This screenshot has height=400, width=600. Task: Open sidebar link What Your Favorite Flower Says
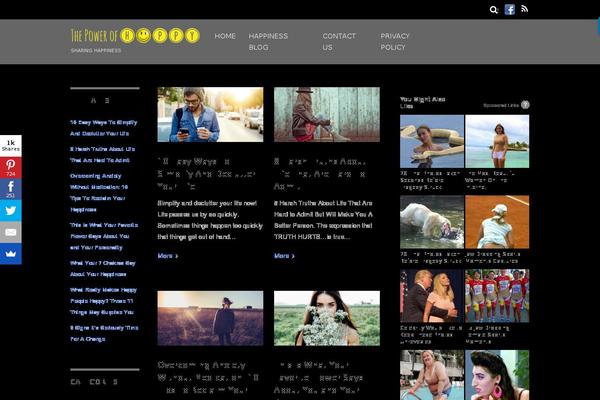click(104, 236)
